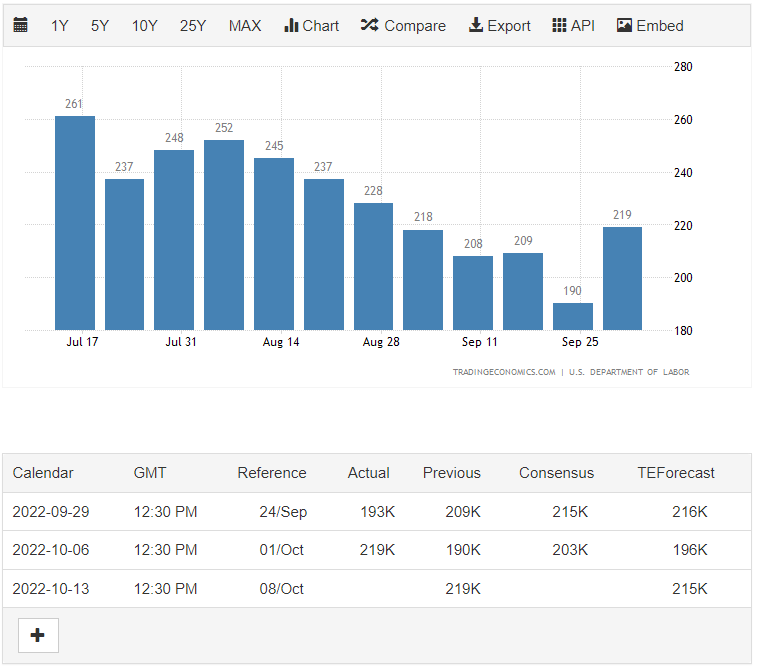This screenshot has height=668, width=759.
Task: Click the Reference column header
Action: 272,473
